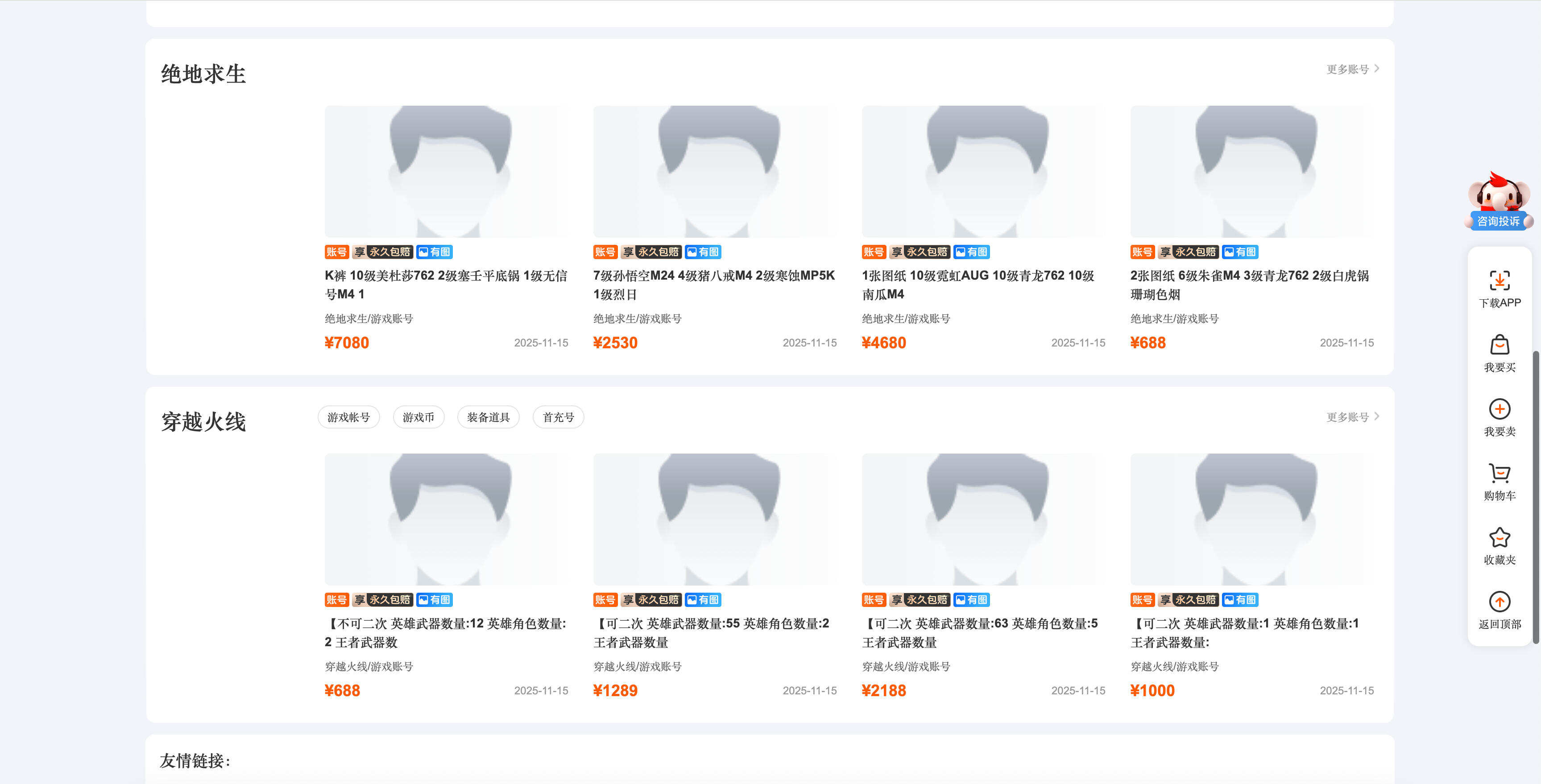Image resolution: width=1541 pixels, height=784 pixels.
Task: Click the 有图 badge on the ¥7080 listing
Action: point(435,252)
